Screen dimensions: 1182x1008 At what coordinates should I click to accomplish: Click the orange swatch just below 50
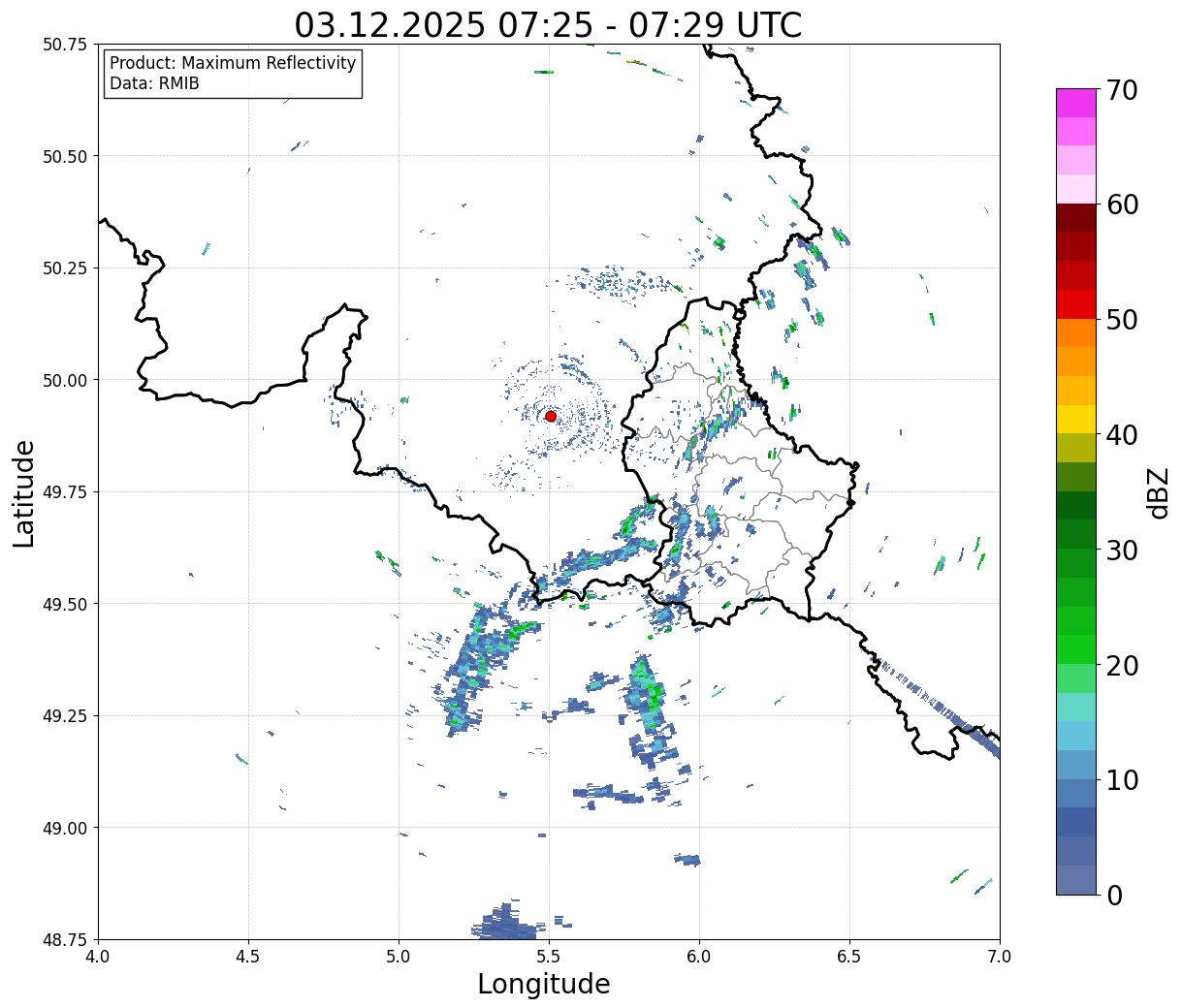coord(1076,333)
